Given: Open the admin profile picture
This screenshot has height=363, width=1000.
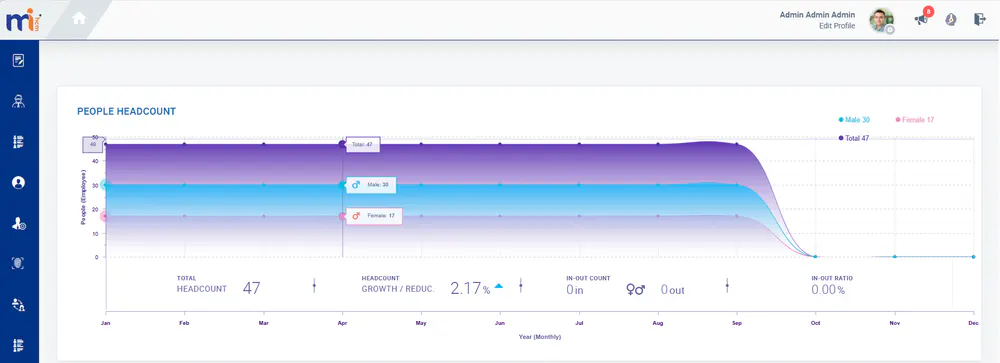Looking at the screenshot, I should pyautogui.click(x=881, y=20).
